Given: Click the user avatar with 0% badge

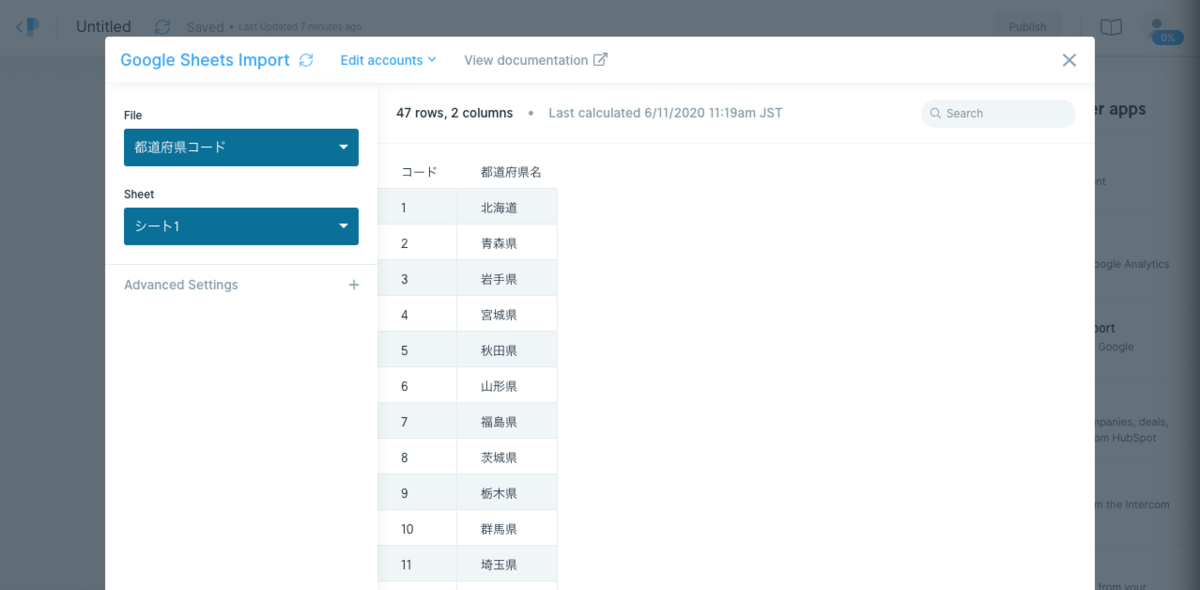Looking at the screenshot, I should tap(1165, 30).
